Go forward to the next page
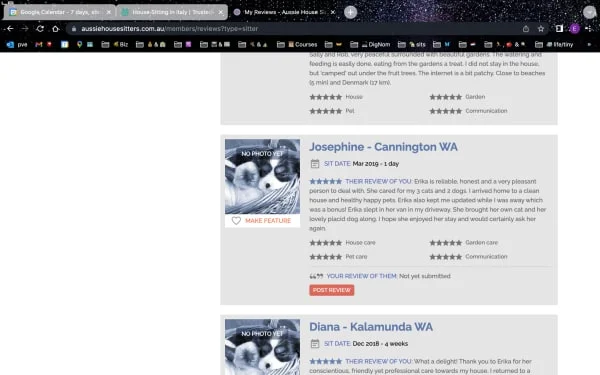This screenshot has width=600, height=375. pyautogui.click(x=25, y=29)
